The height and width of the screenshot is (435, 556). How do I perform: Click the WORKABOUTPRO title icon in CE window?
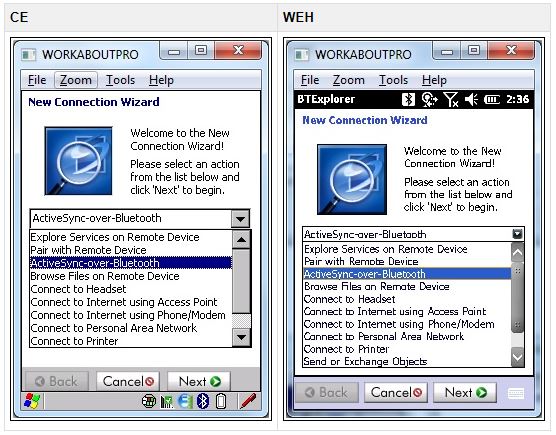click(28, 55)
